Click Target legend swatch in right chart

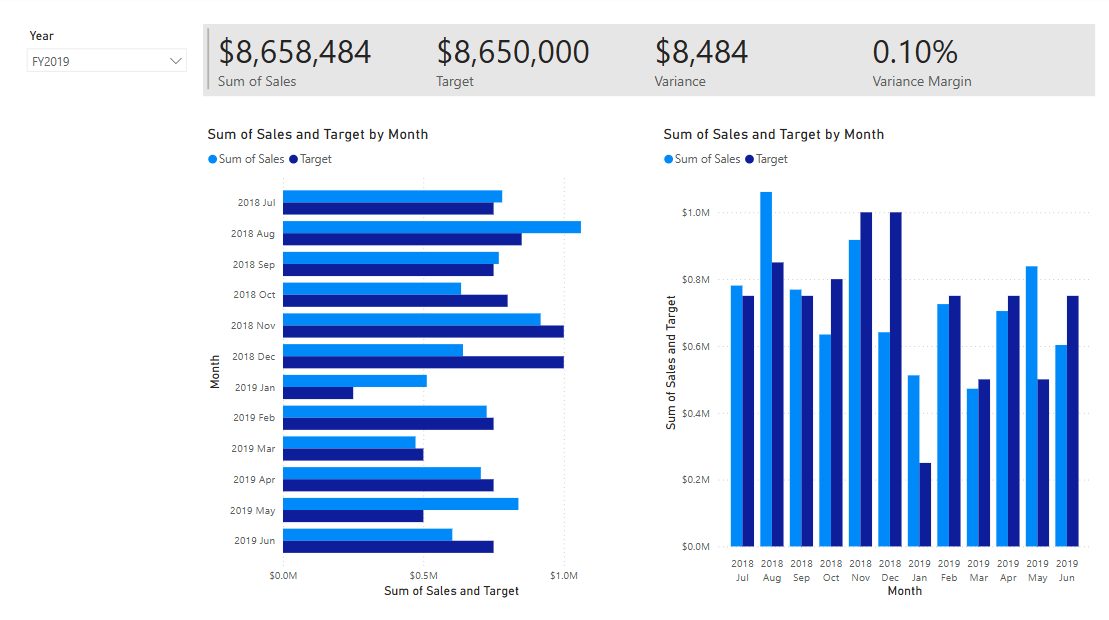point(750,159)
